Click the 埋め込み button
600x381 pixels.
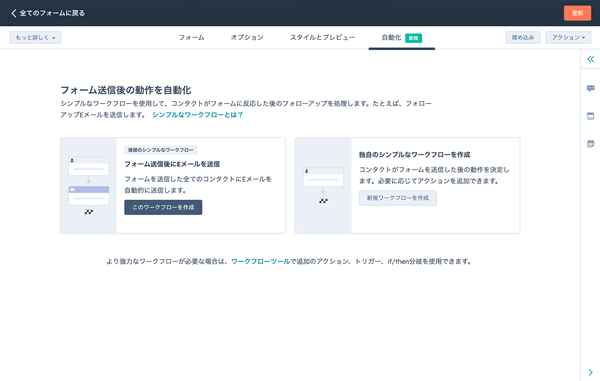(523, 37)
